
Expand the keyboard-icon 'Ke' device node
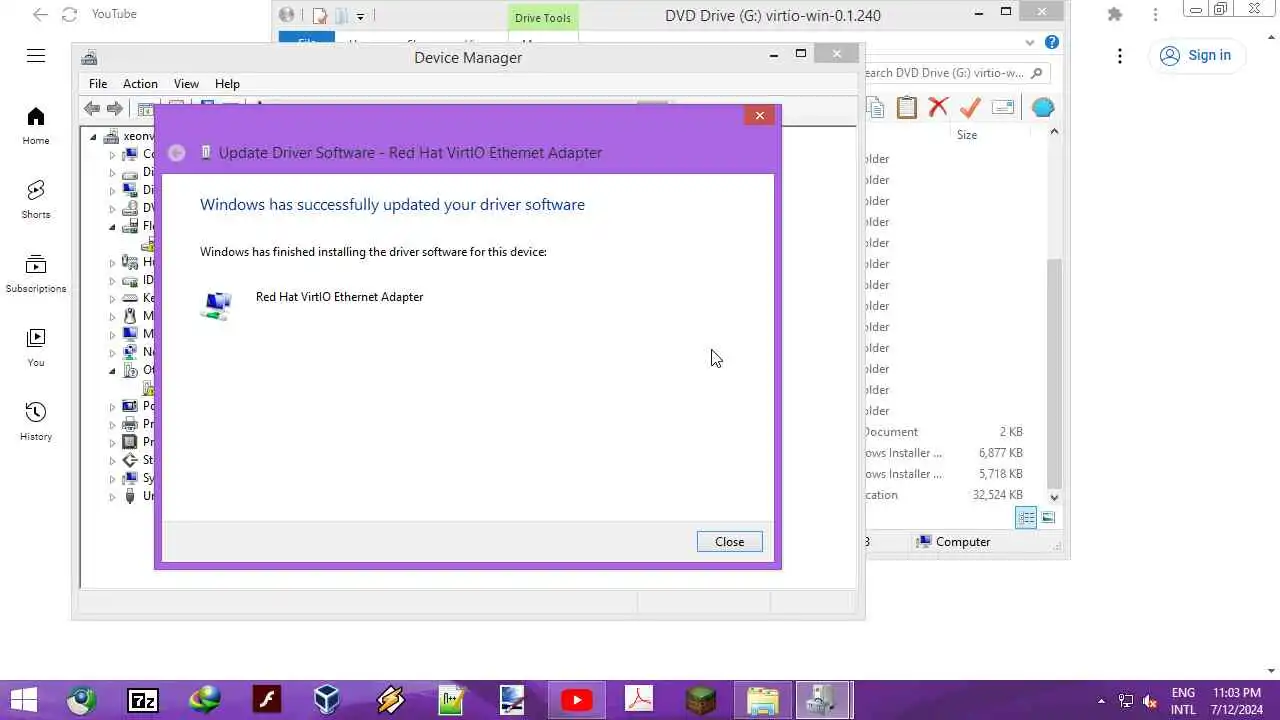coord(113,298)
